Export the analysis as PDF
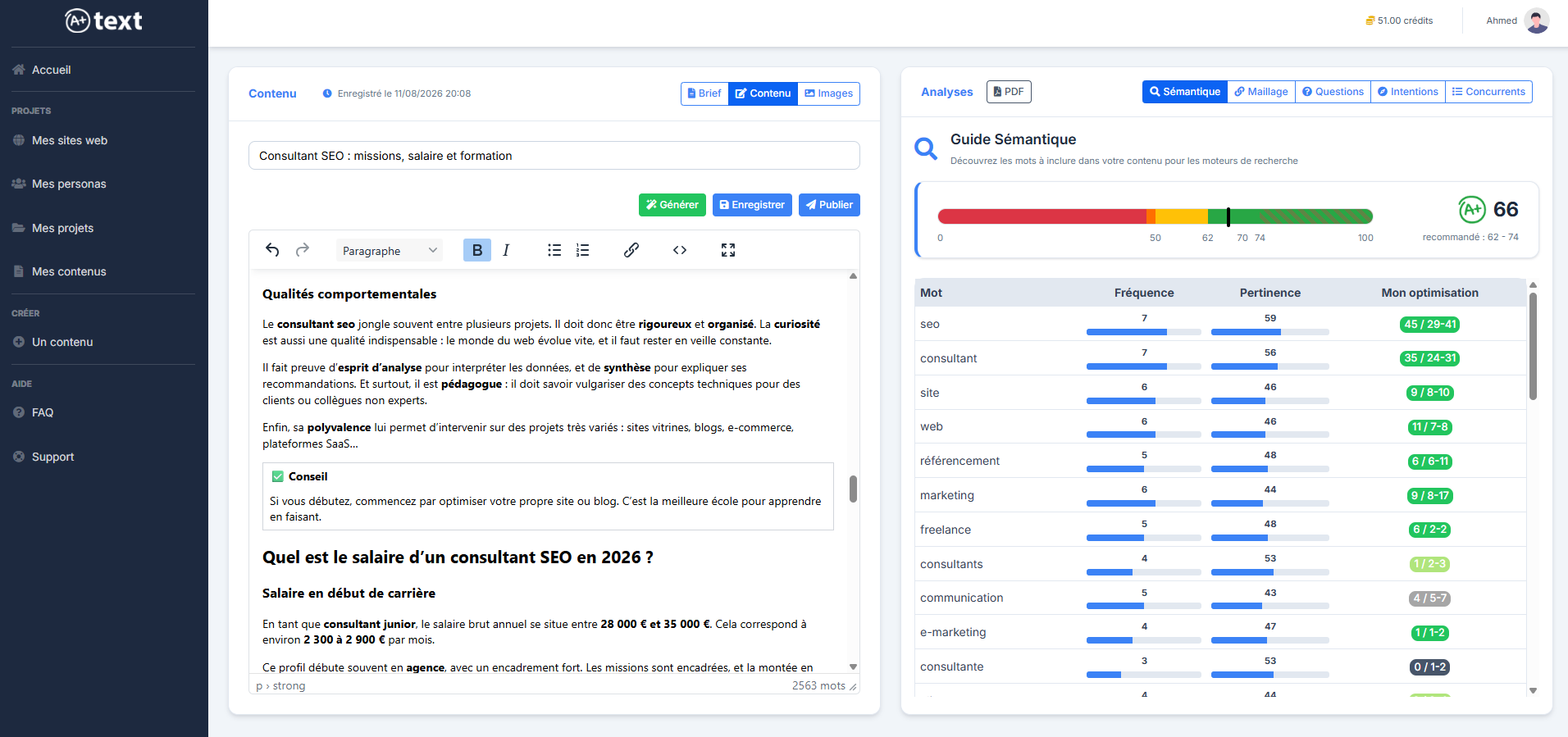1568x737 pixels. 1009,92
